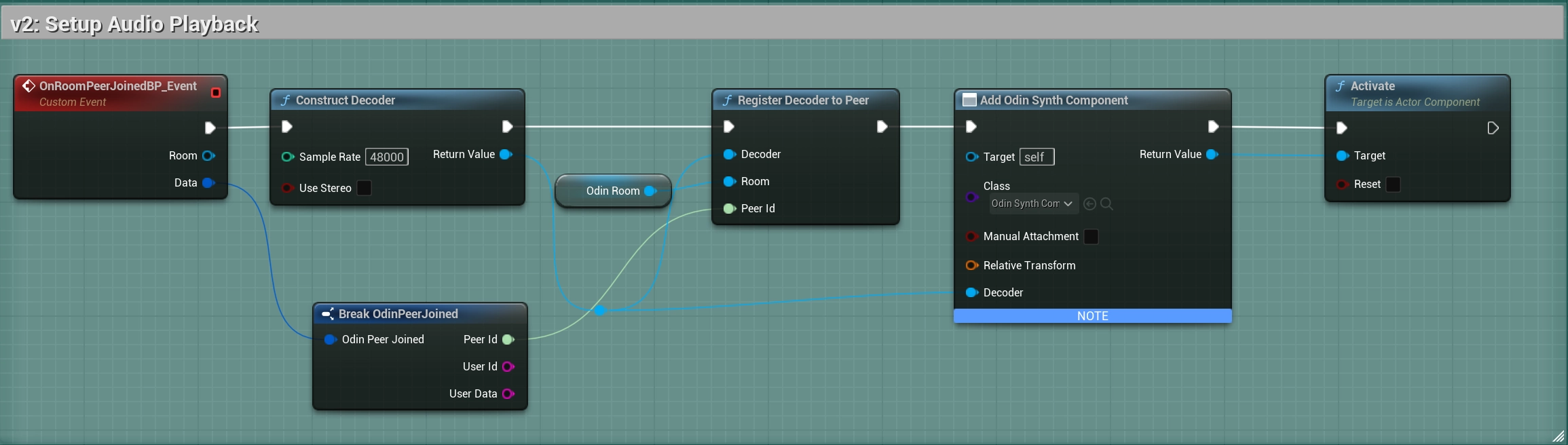Toggle the Reset checkbox on Activate node
The height and width of the screenshot is (445, 1568).
pos(1393,184)
